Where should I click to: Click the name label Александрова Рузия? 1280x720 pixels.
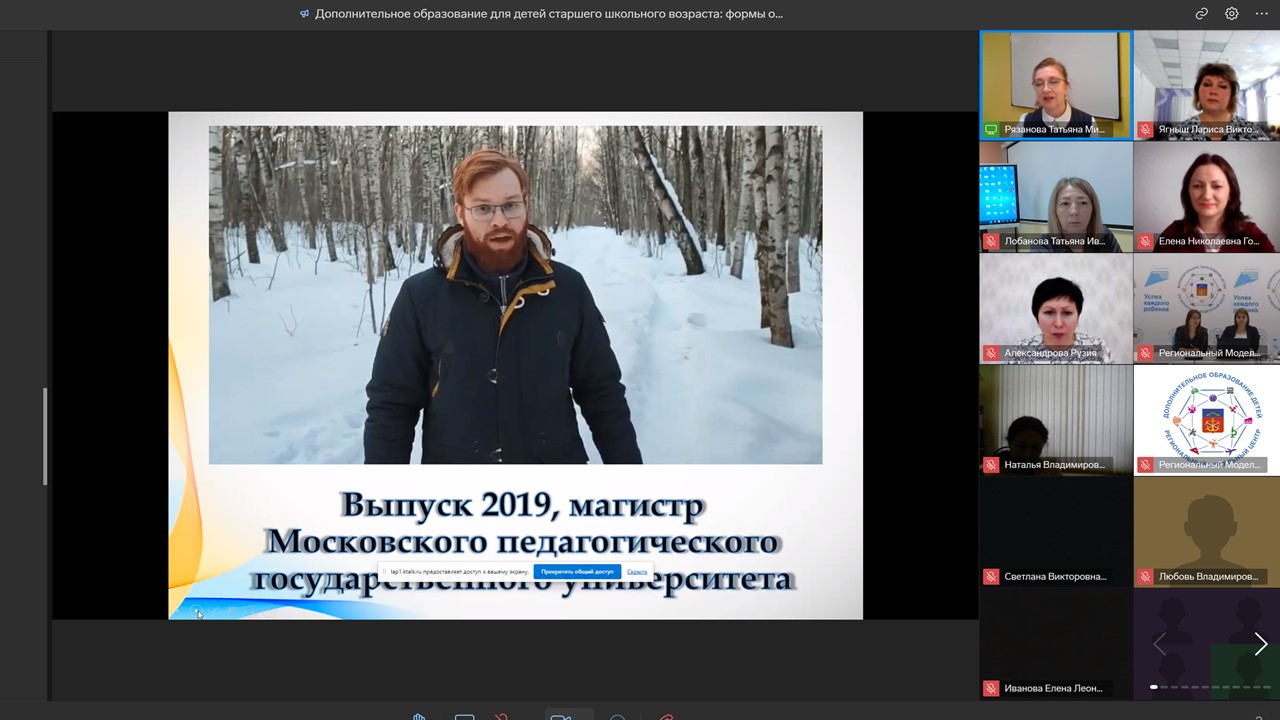[x=1050, y=353]
